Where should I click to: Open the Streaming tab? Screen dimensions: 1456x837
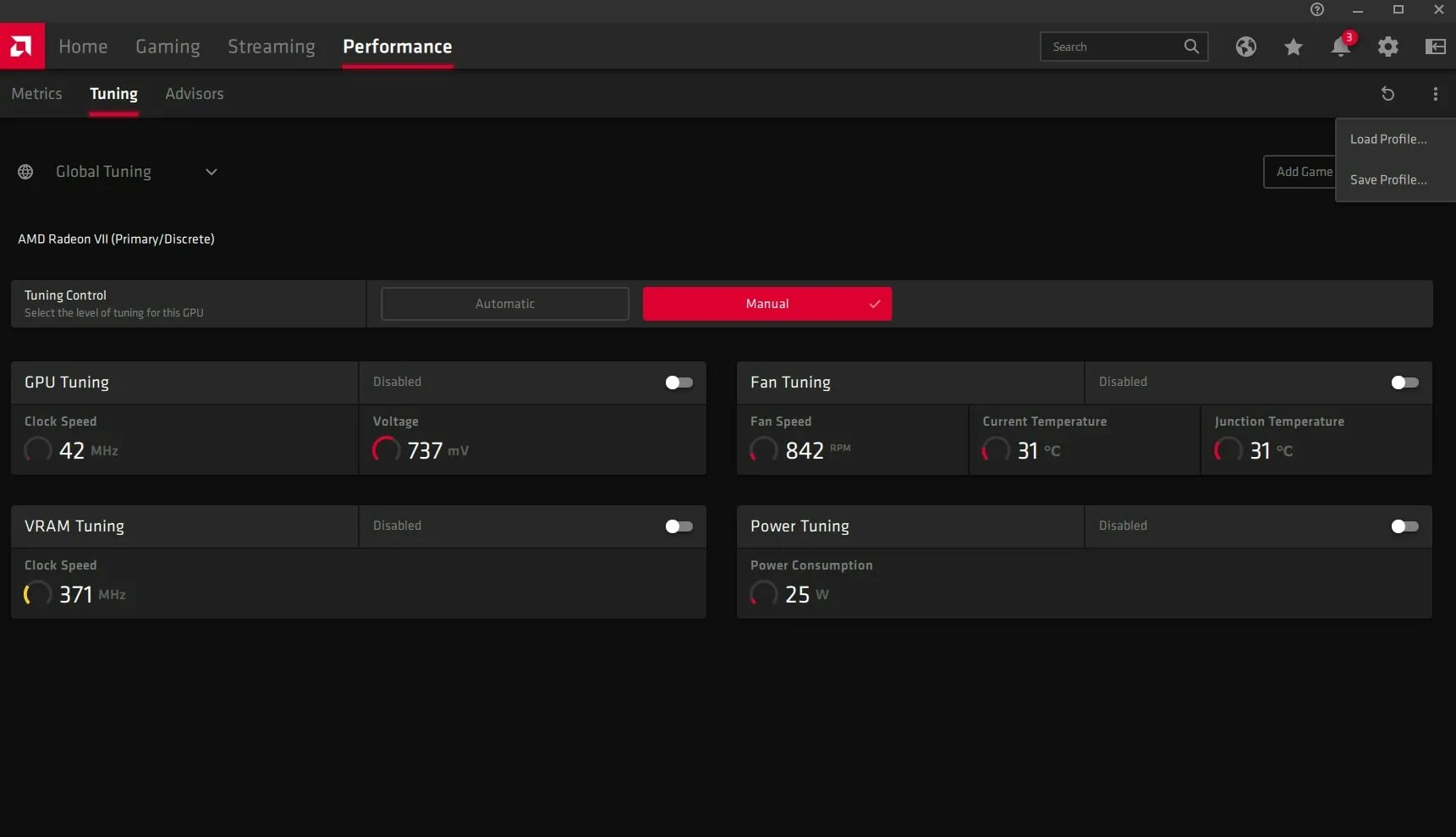click(x=272, y=47)
